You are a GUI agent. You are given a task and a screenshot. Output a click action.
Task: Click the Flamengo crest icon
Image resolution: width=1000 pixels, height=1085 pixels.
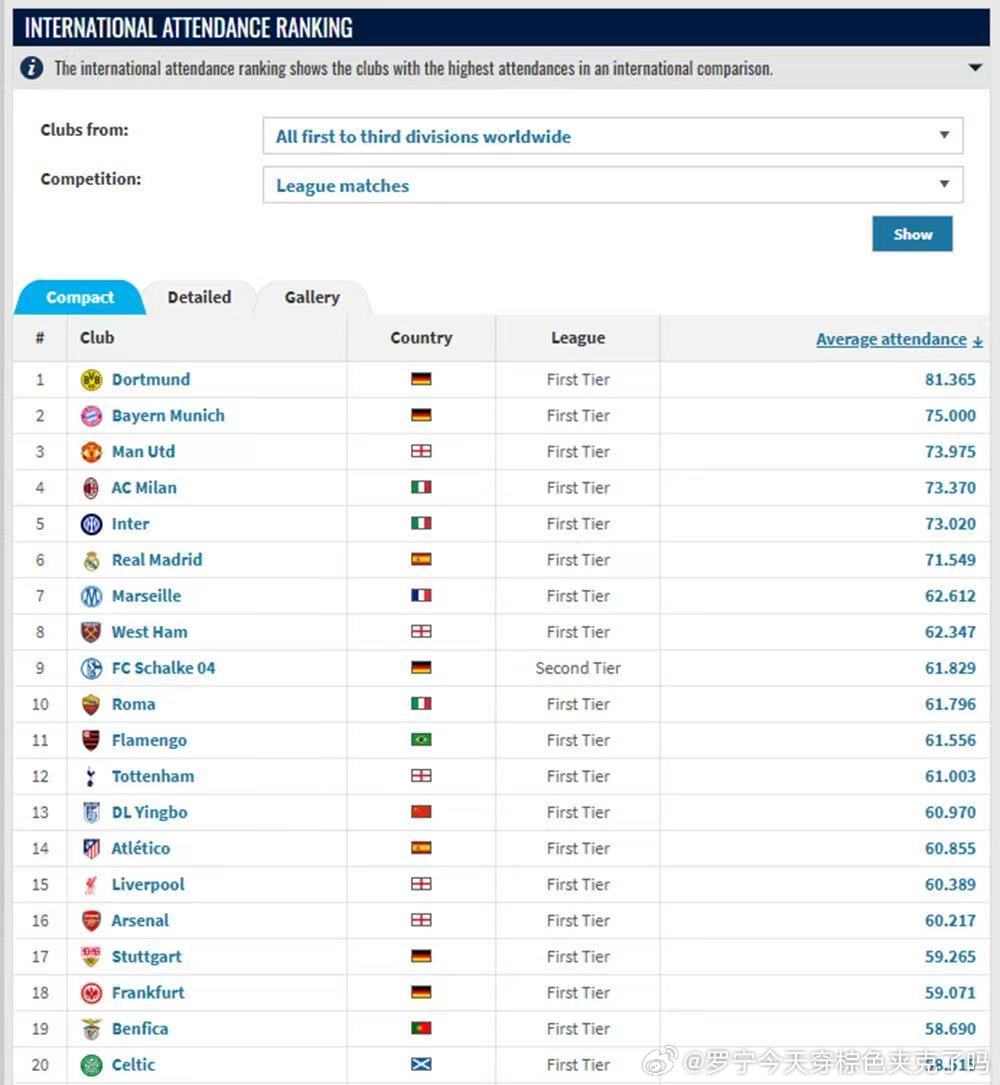coord(91,740)
